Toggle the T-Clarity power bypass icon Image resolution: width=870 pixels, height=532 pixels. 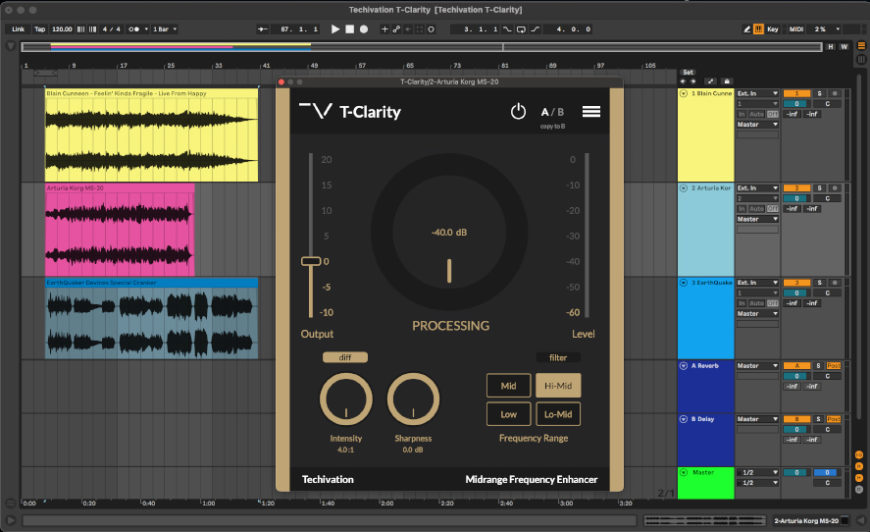(518, 112)
